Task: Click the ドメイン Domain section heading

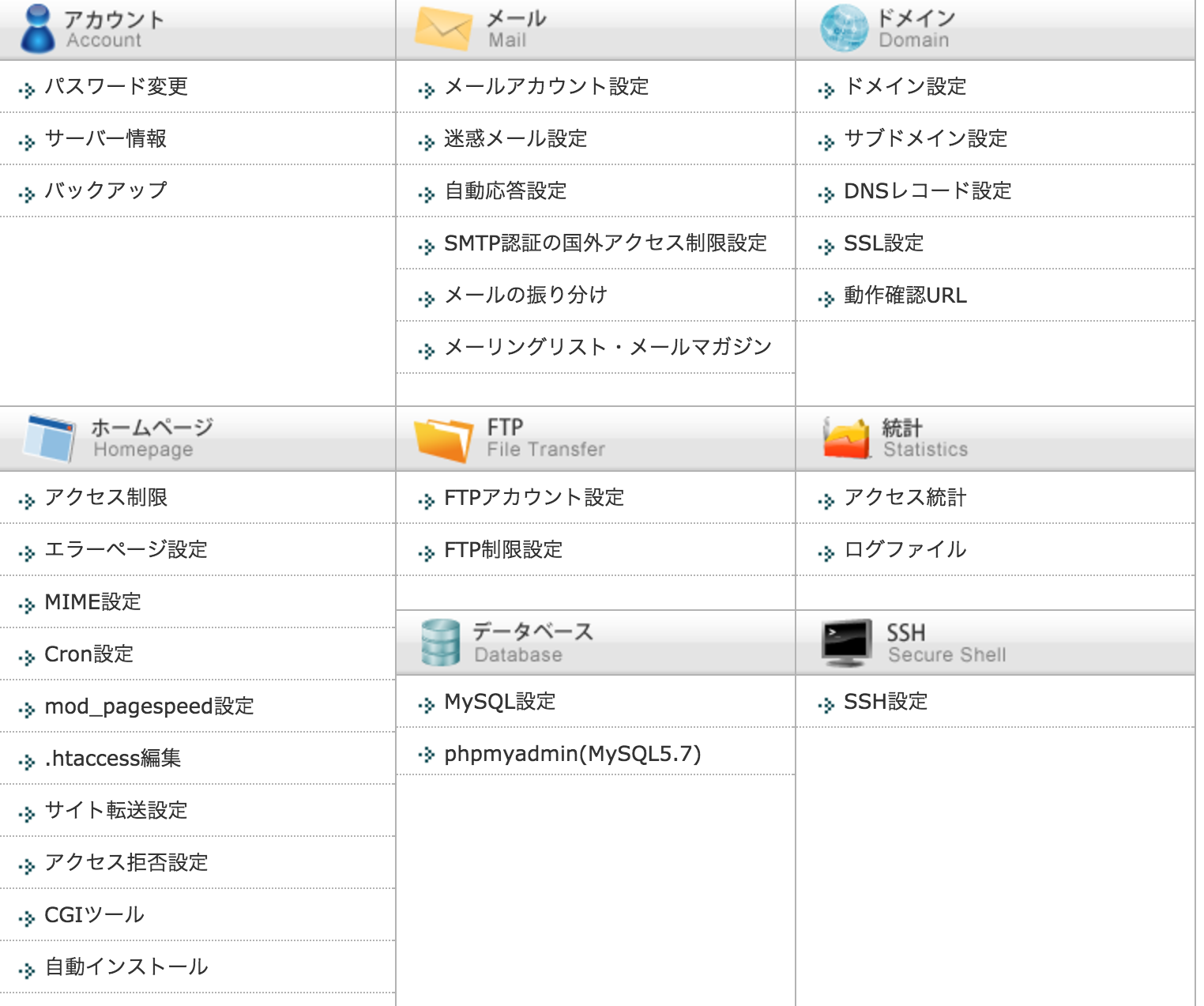Action: click(x=916, y=28)
